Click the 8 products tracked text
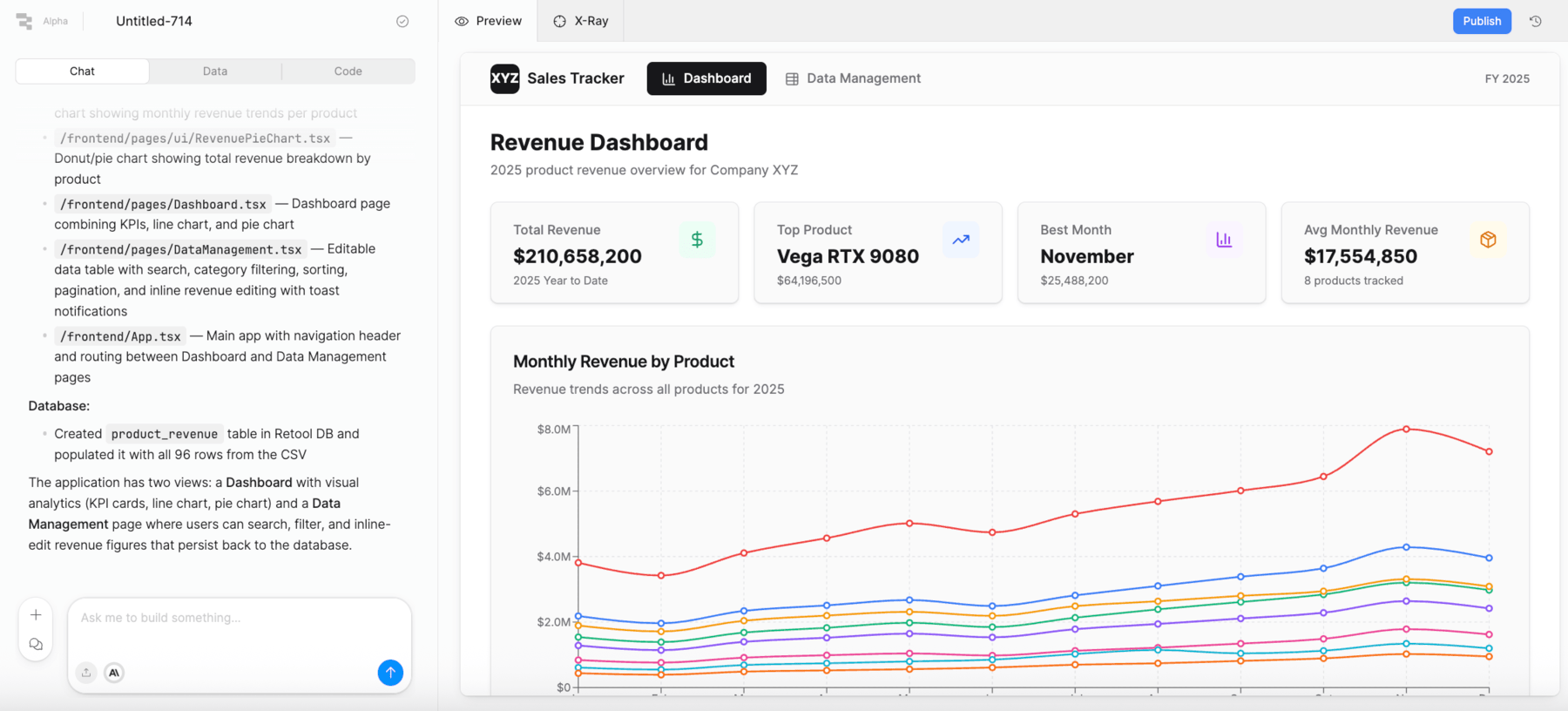1568x711 pixels. (1354, 281)
